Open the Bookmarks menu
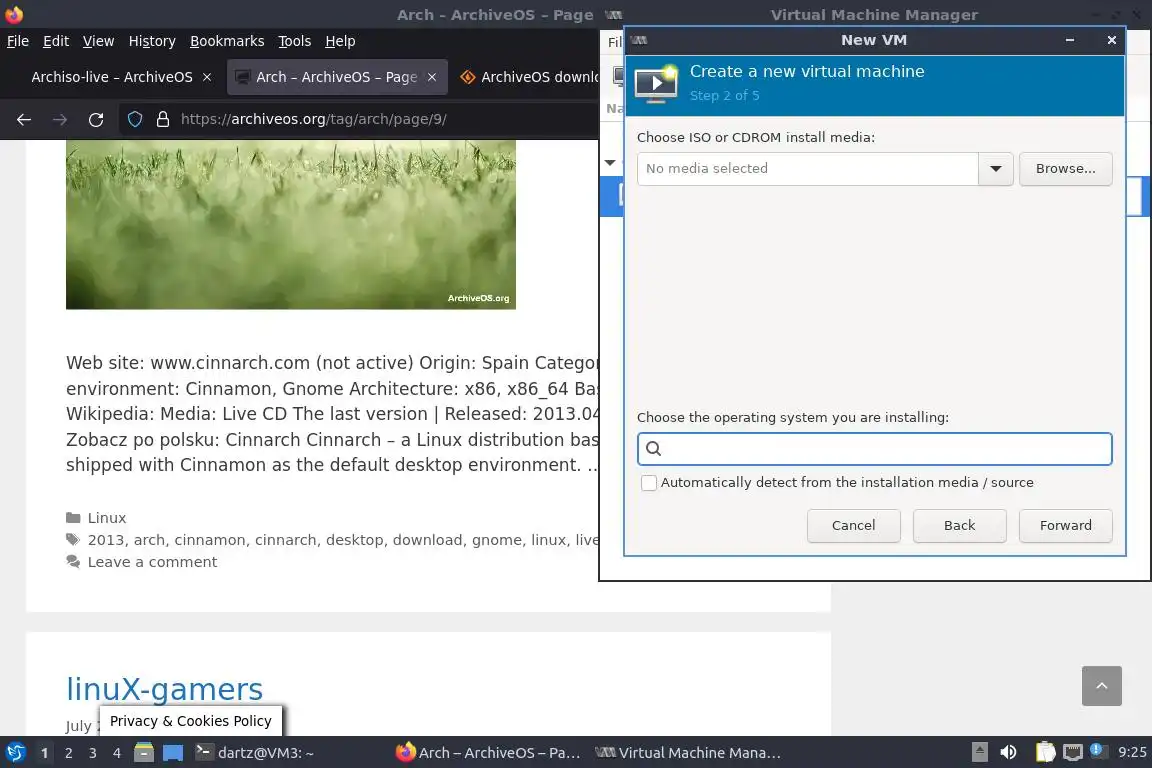The image size is (1152, 768). coord(227,41)
